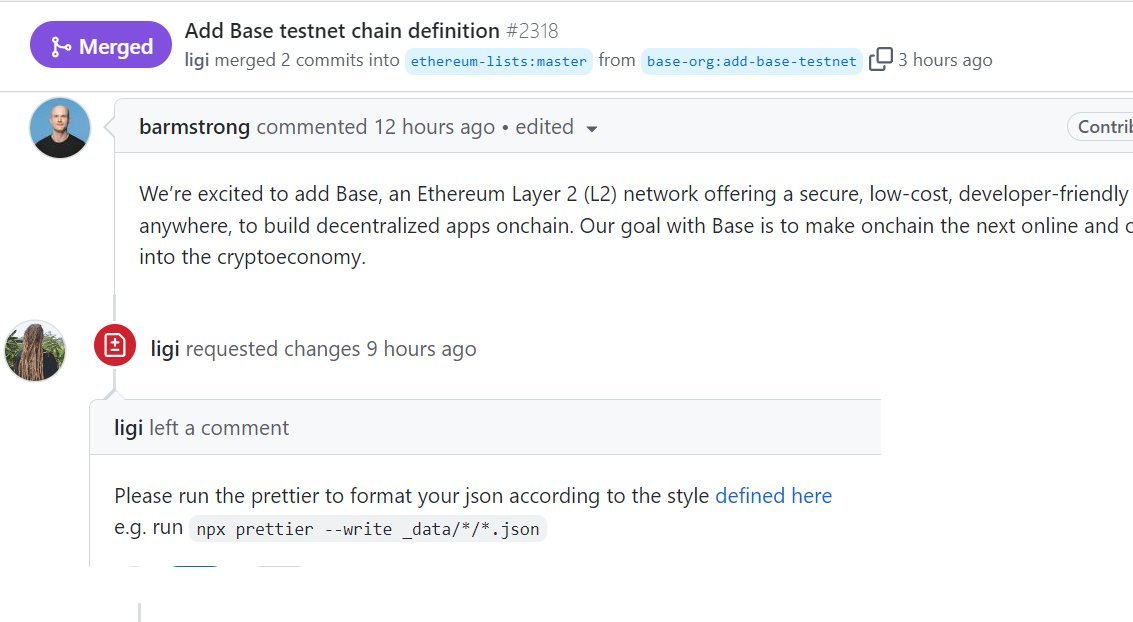Open the 'defined here' style link

(x=773, y=496)
